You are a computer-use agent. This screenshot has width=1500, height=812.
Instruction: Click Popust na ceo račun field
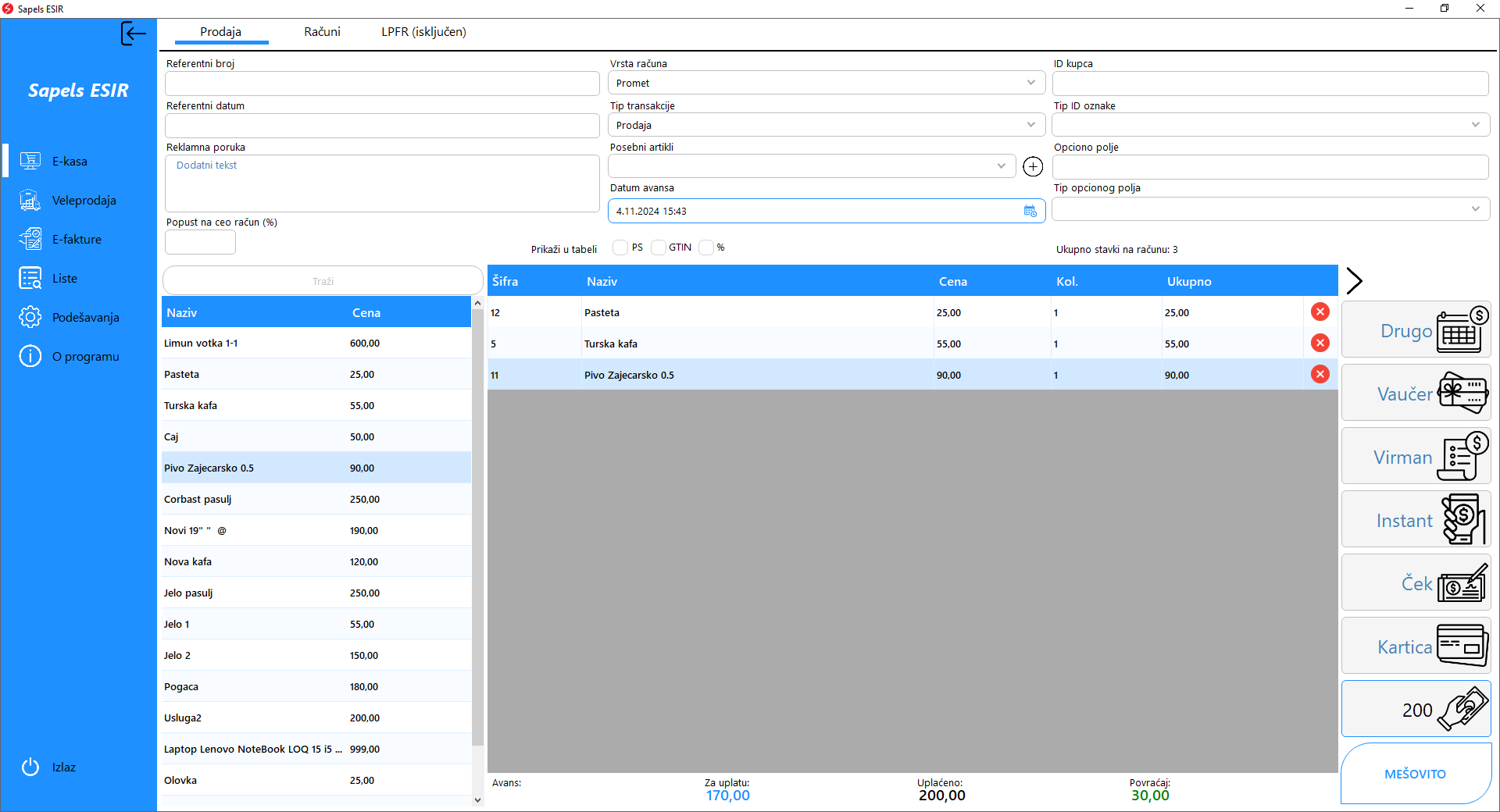(200, 242)
